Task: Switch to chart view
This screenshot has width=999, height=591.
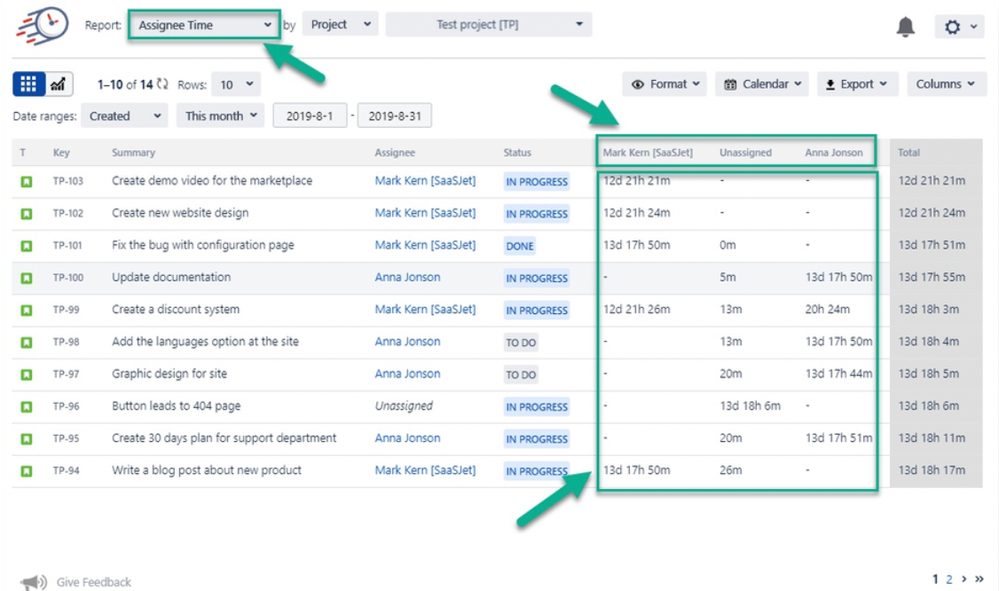Action: [x=59, y=84]
